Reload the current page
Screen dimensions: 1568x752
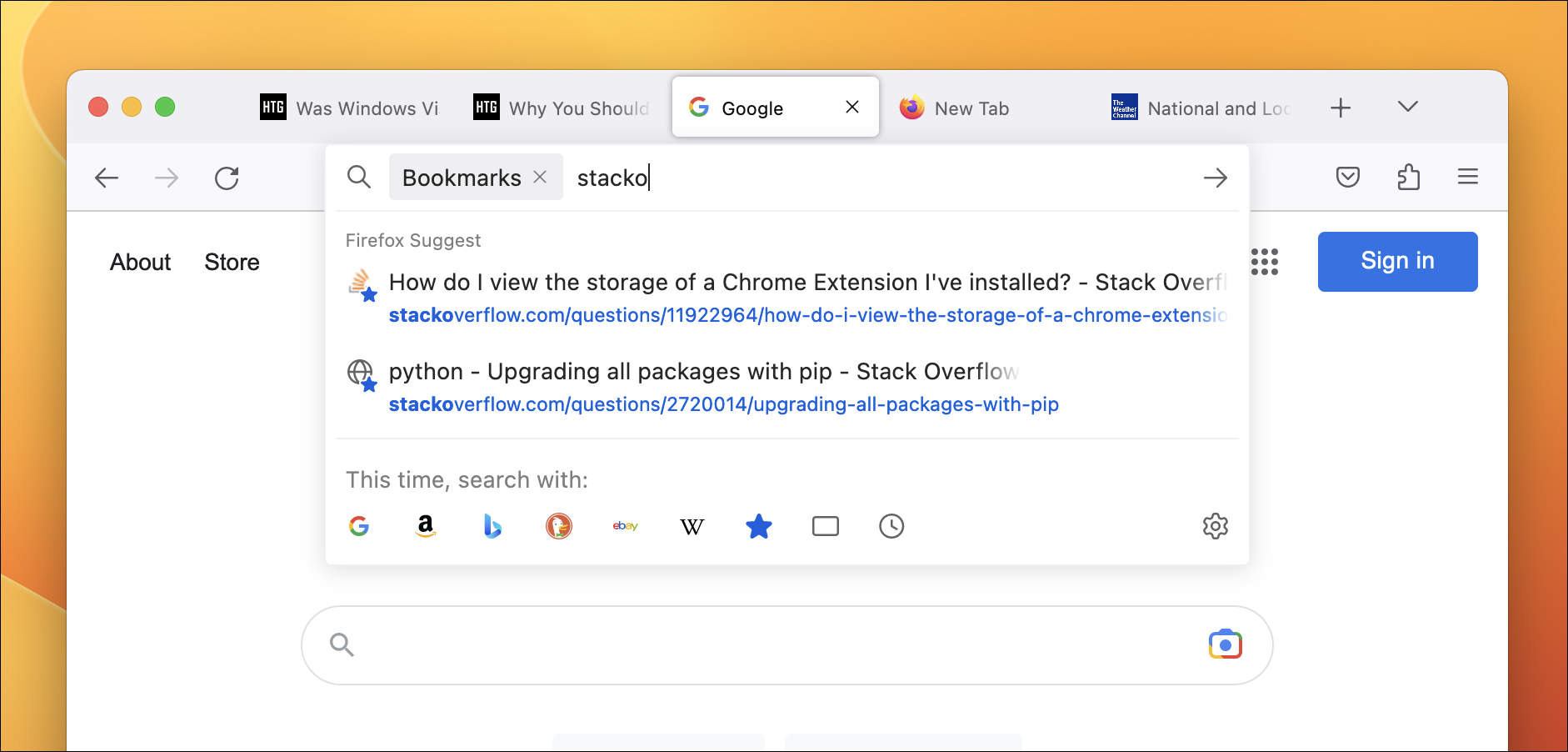click(227, 178)
